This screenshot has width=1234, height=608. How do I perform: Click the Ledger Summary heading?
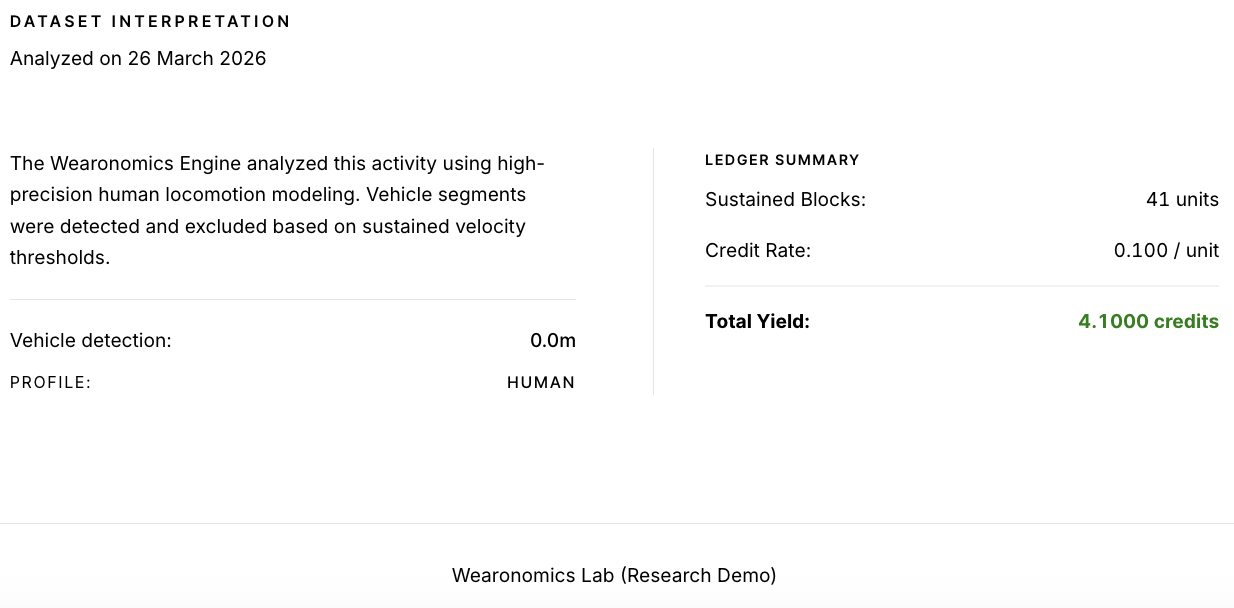(x=782, y=160)
